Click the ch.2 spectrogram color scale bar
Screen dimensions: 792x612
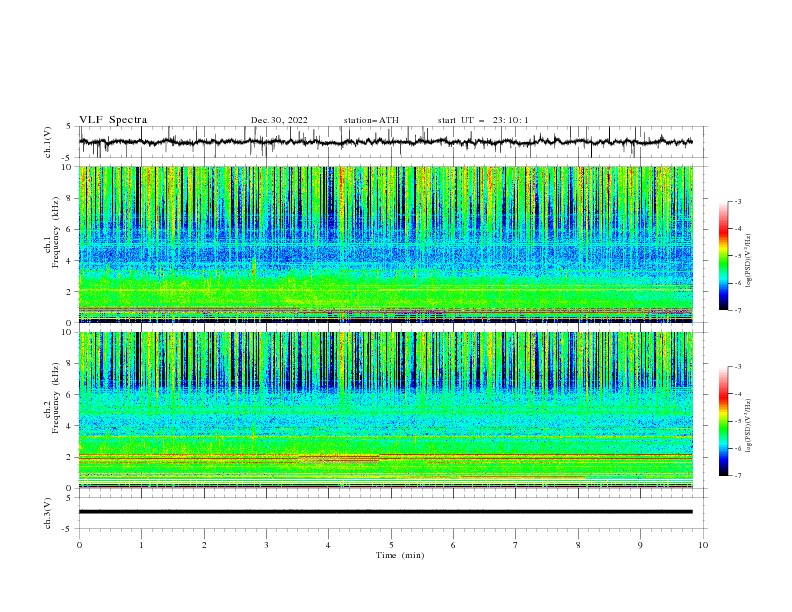coord(723,421)
